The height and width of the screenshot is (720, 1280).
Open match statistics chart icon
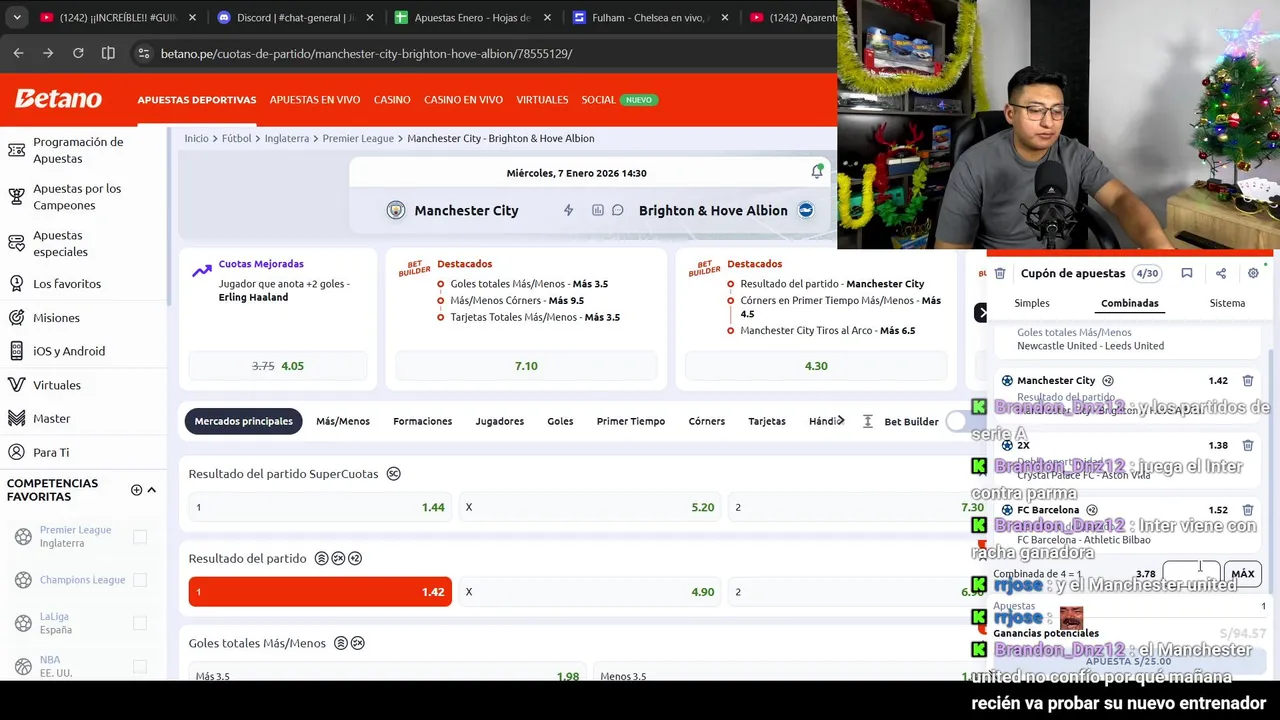coord(598,210)
